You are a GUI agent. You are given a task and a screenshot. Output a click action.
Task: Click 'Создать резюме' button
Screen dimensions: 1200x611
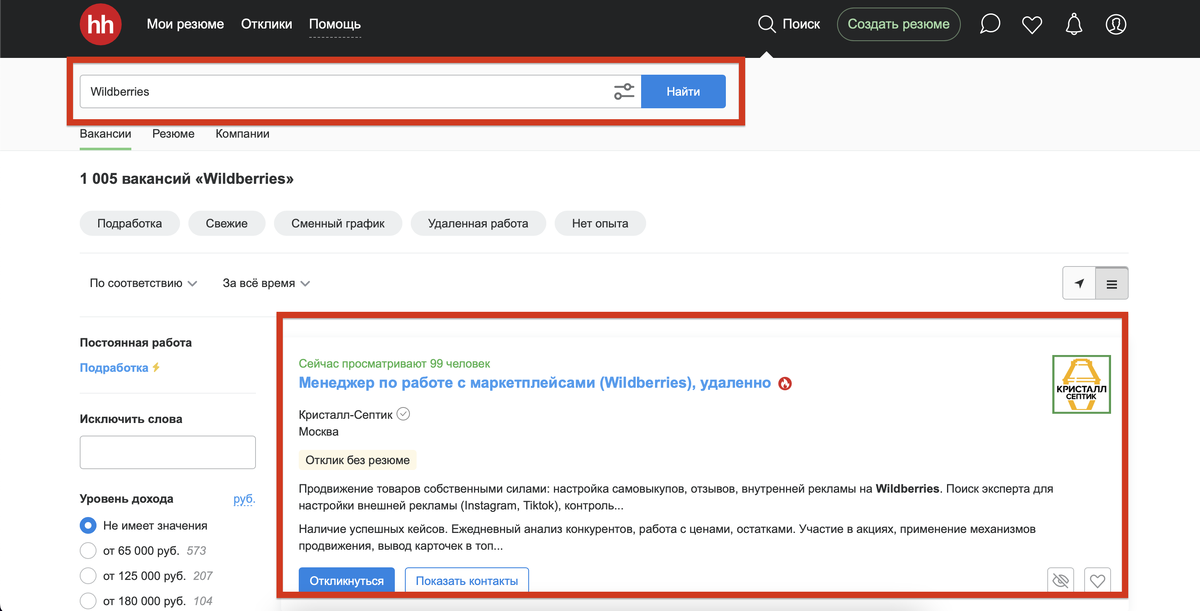pos(898,24)
